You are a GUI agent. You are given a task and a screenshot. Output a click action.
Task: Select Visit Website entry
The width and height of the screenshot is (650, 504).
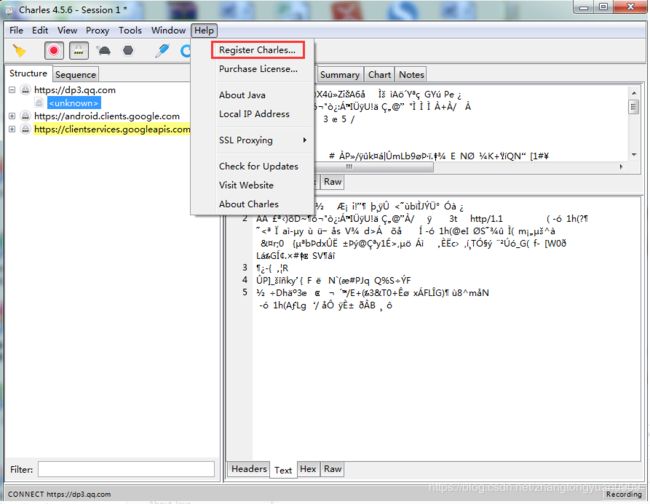246,185
